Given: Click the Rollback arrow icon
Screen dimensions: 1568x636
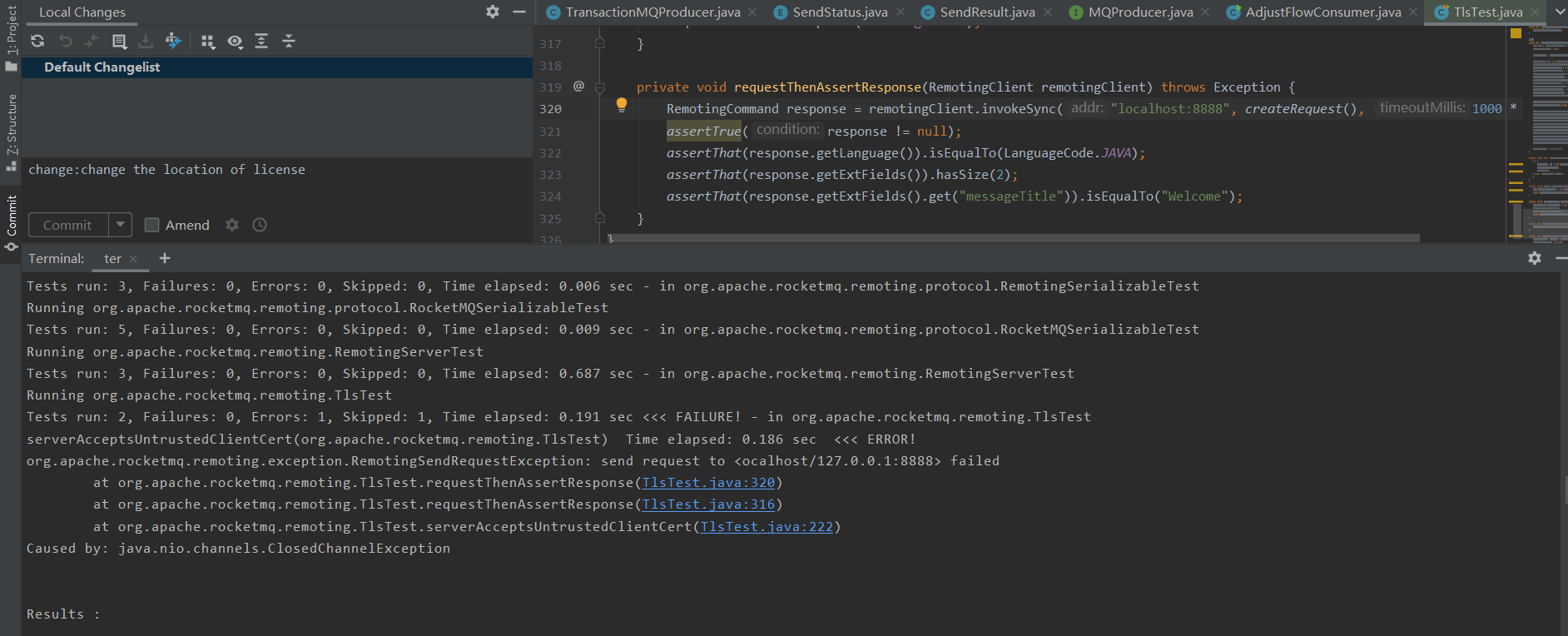Looking at the screenshot, I should point(65,41).
